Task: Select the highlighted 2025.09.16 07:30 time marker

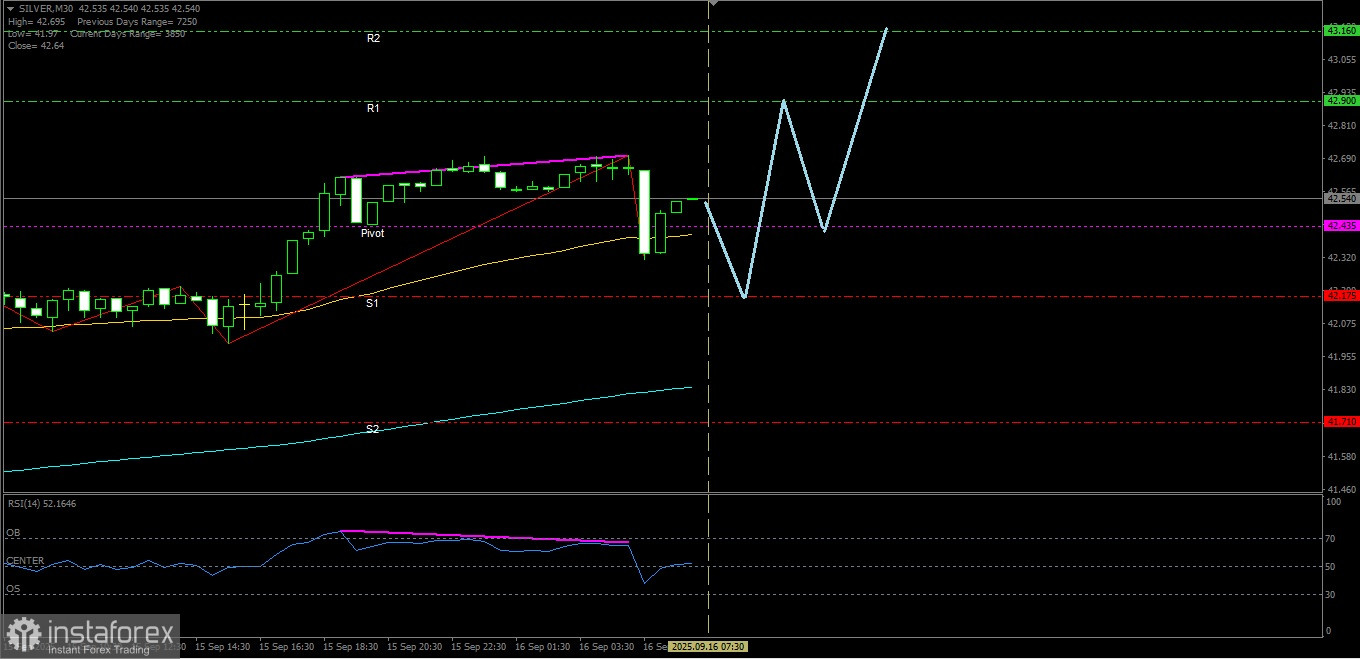Action: (x=708, y=647)
